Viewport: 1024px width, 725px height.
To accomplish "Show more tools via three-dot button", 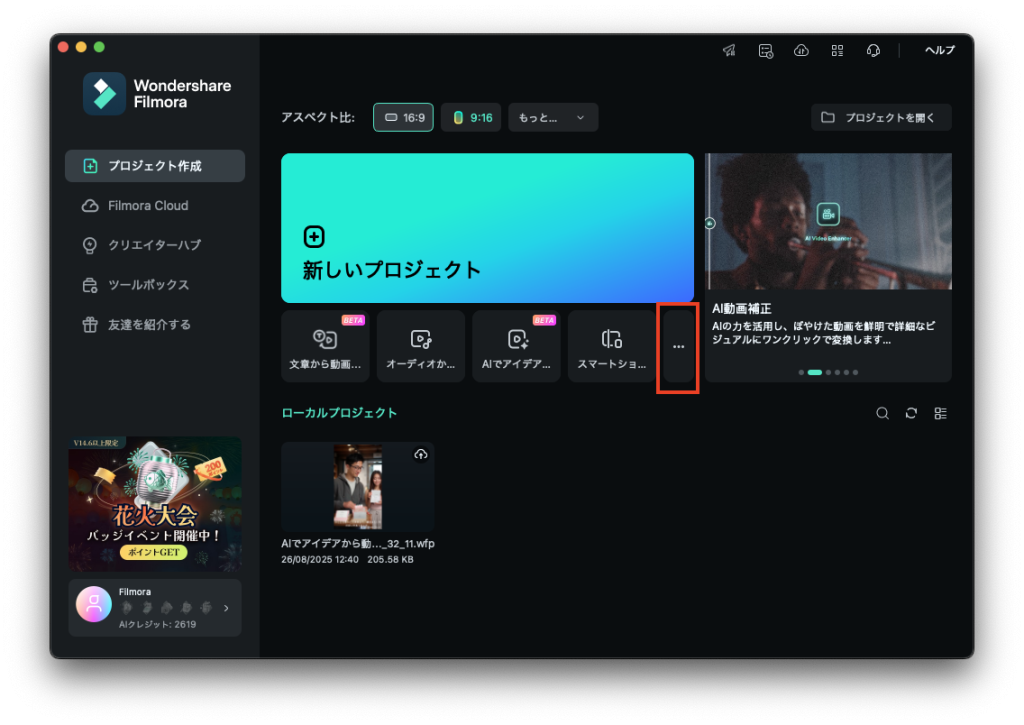I will (x=678, y=346).
